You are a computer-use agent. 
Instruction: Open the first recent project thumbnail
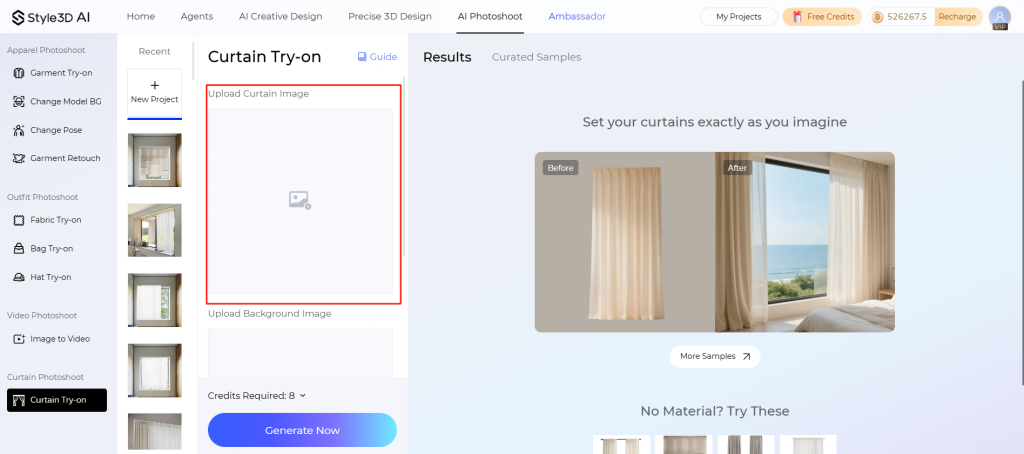155,160
